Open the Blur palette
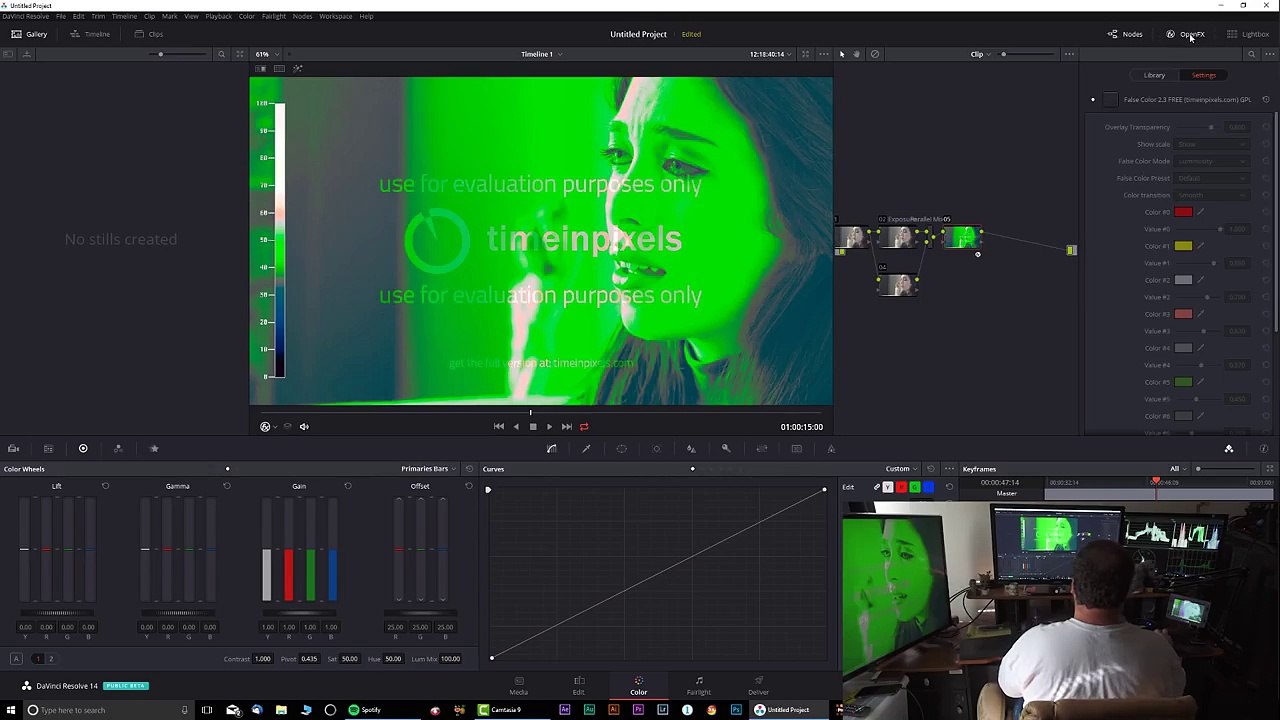The width and height of the screenshot is (1280, 720). (x=691, y=449)
